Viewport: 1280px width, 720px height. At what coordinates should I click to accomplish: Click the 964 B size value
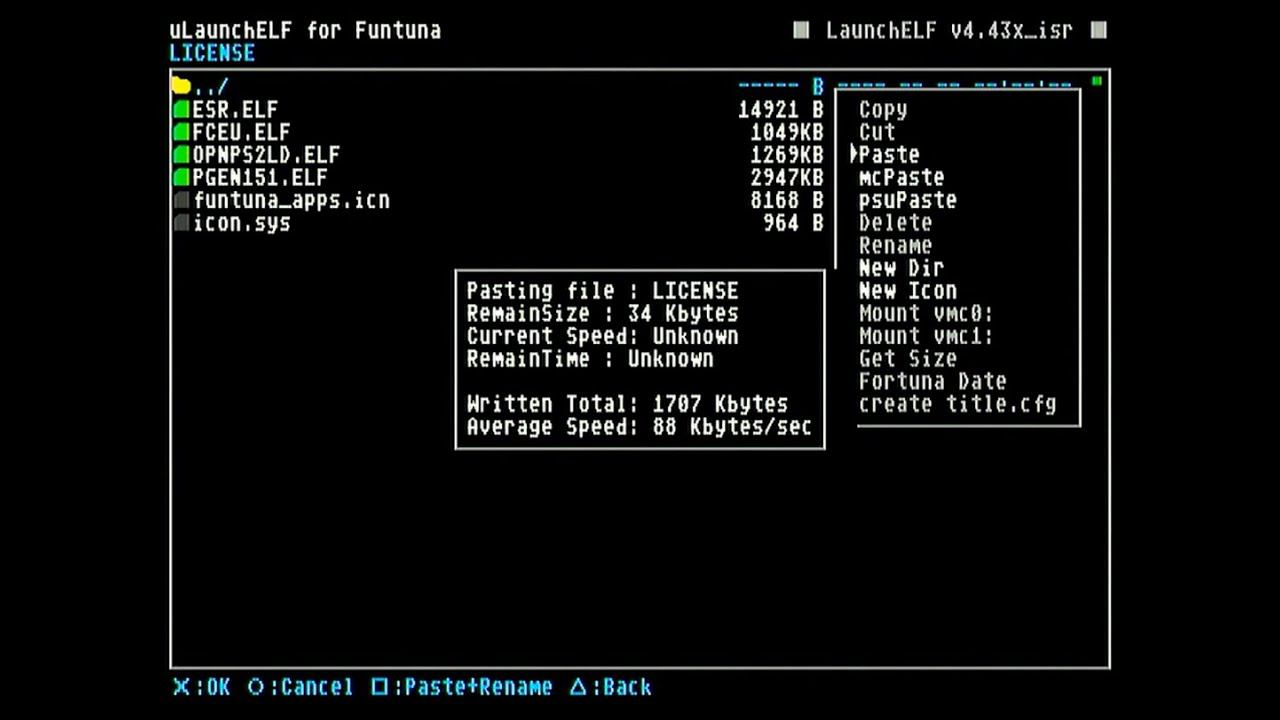point(794,224)
